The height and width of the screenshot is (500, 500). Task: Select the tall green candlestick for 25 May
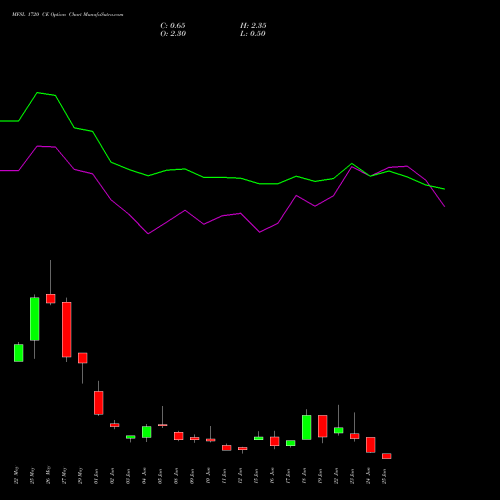click(35, 319)
